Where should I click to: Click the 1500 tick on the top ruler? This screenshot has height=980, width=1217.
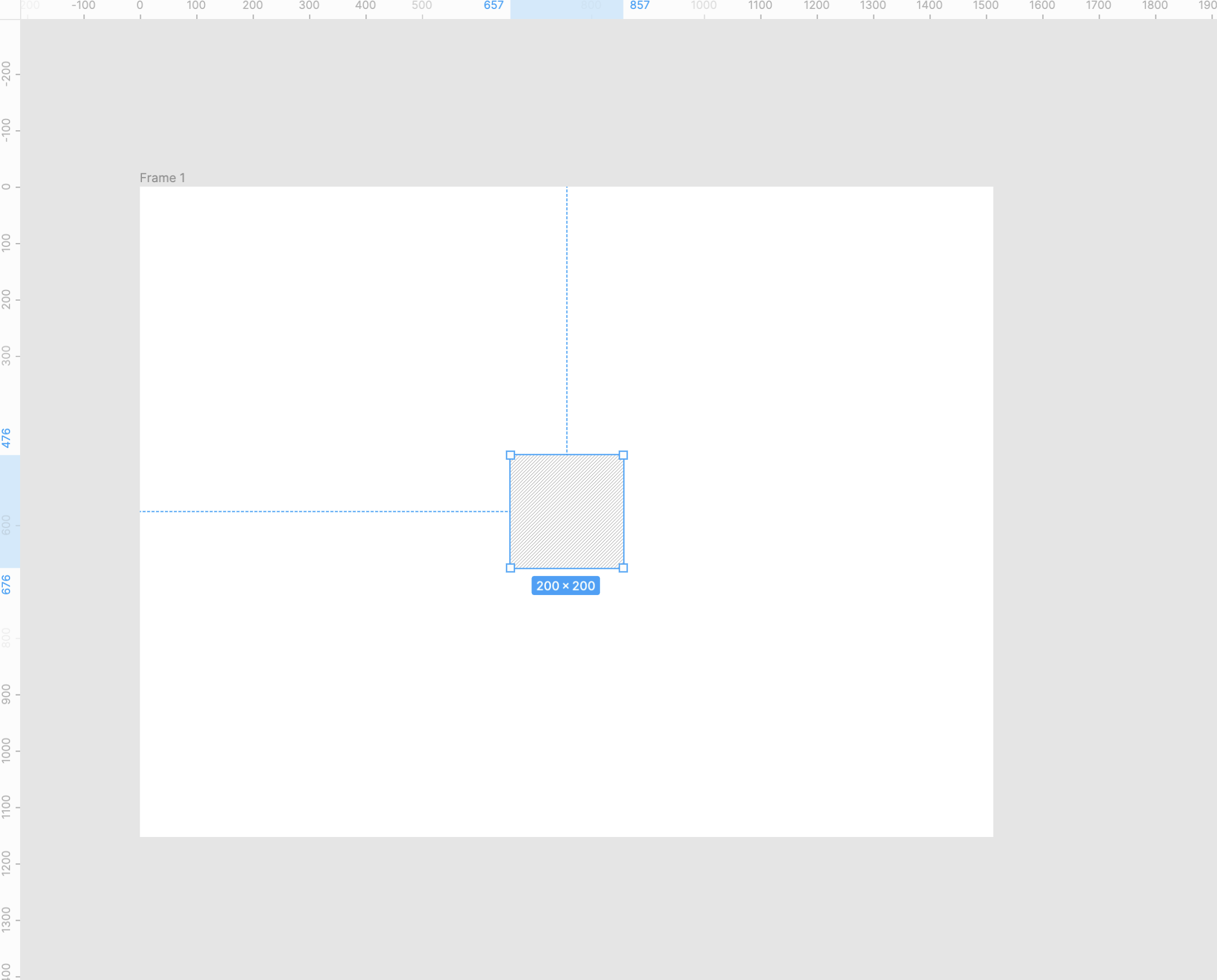[x=986, y=6]
